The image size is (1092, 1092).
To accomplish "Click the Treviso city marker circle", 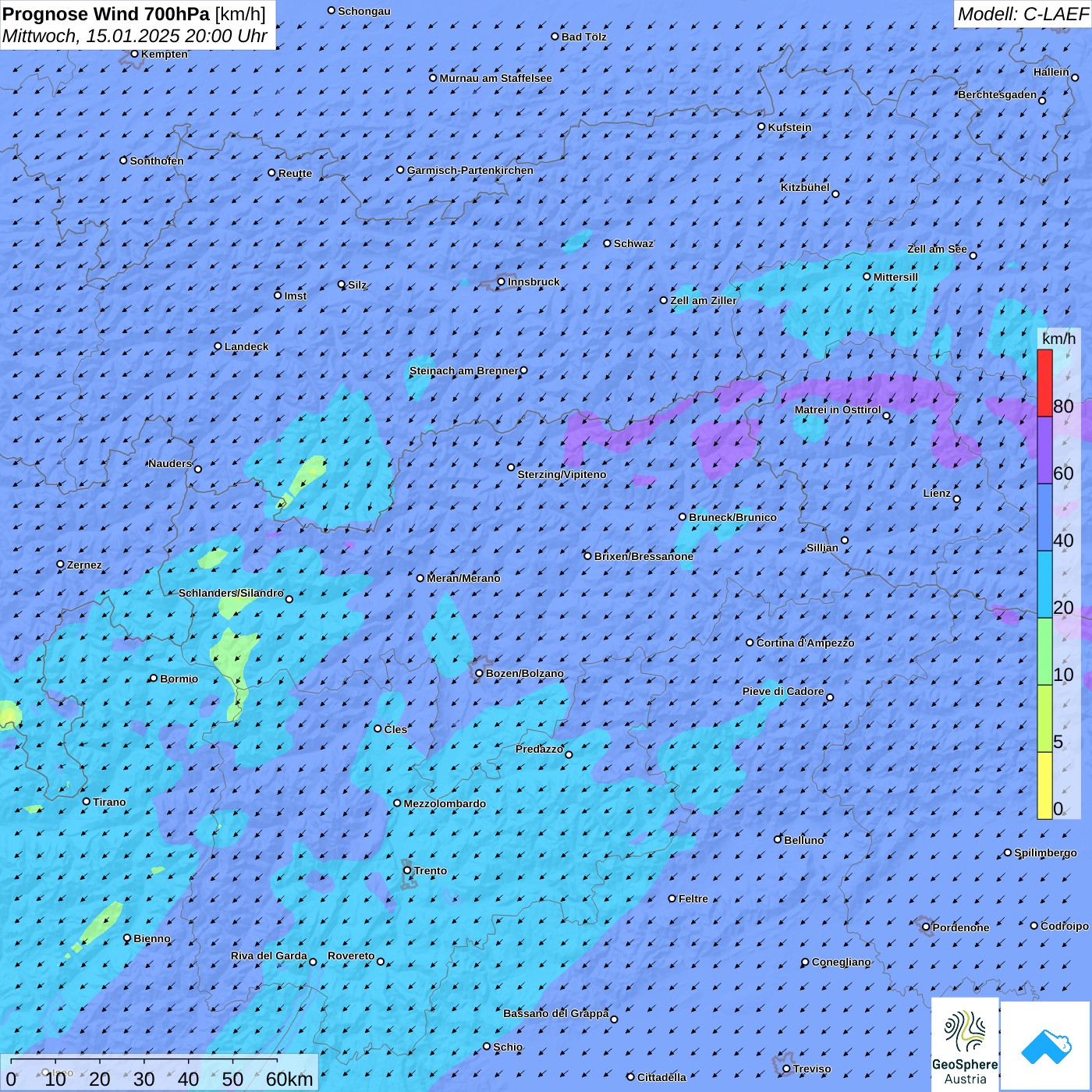I will (x=787, y=1069).
